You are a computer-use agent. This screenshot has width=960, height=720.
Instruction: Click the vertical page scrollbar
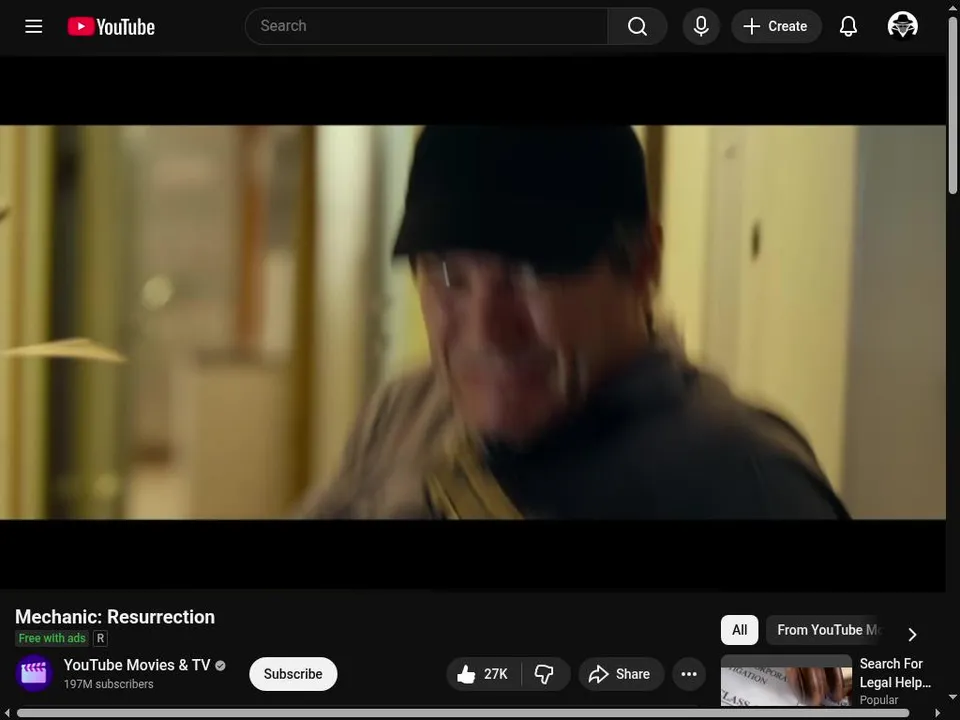click(x=953, y=105)
